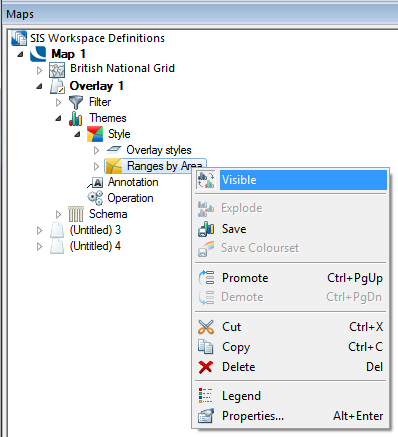
Task: Click the Schema columns icon
Action: click(76, 214)
